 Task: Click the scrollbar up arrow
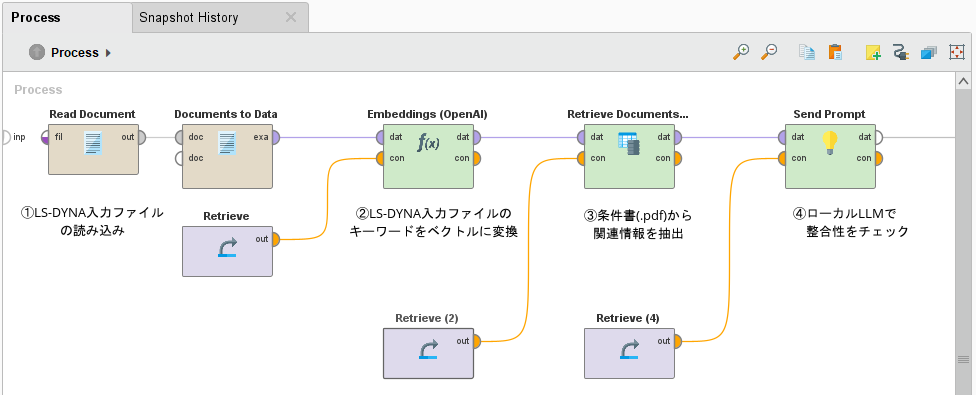pos(963,81)
